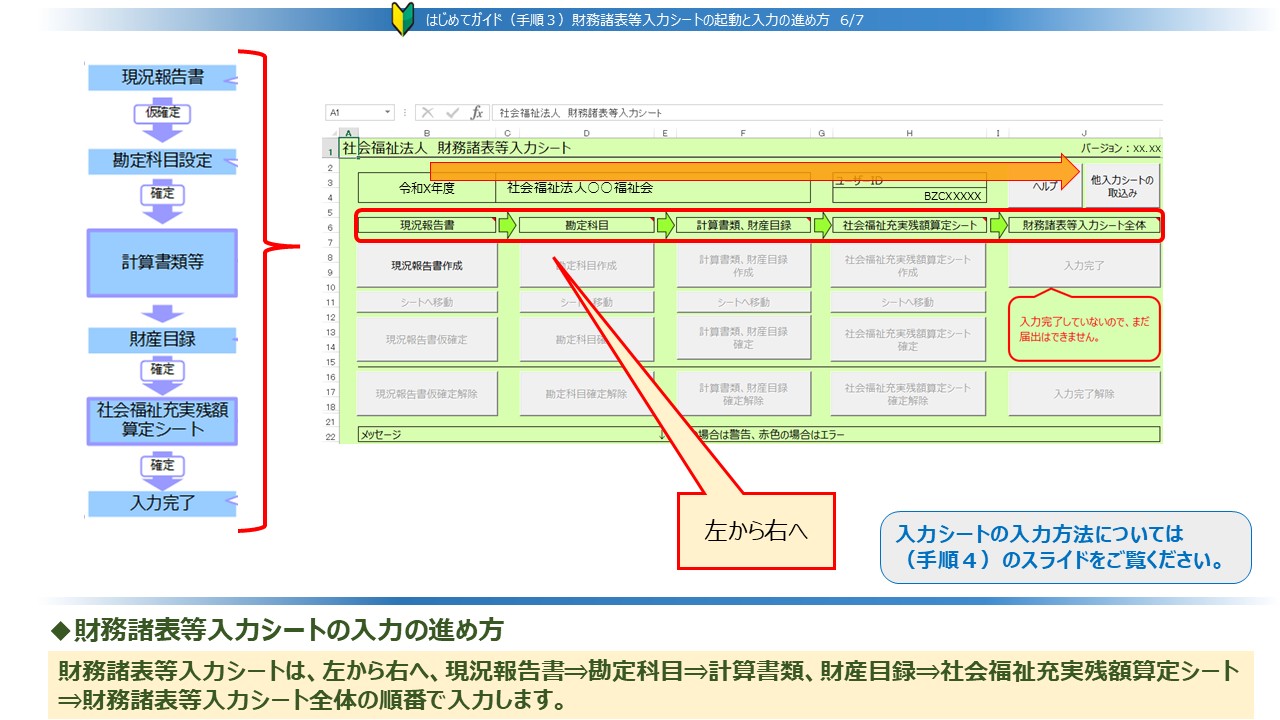Click the formula bar cancel X icon
The image size is (1280, 720).
click(x=427, y=113)
